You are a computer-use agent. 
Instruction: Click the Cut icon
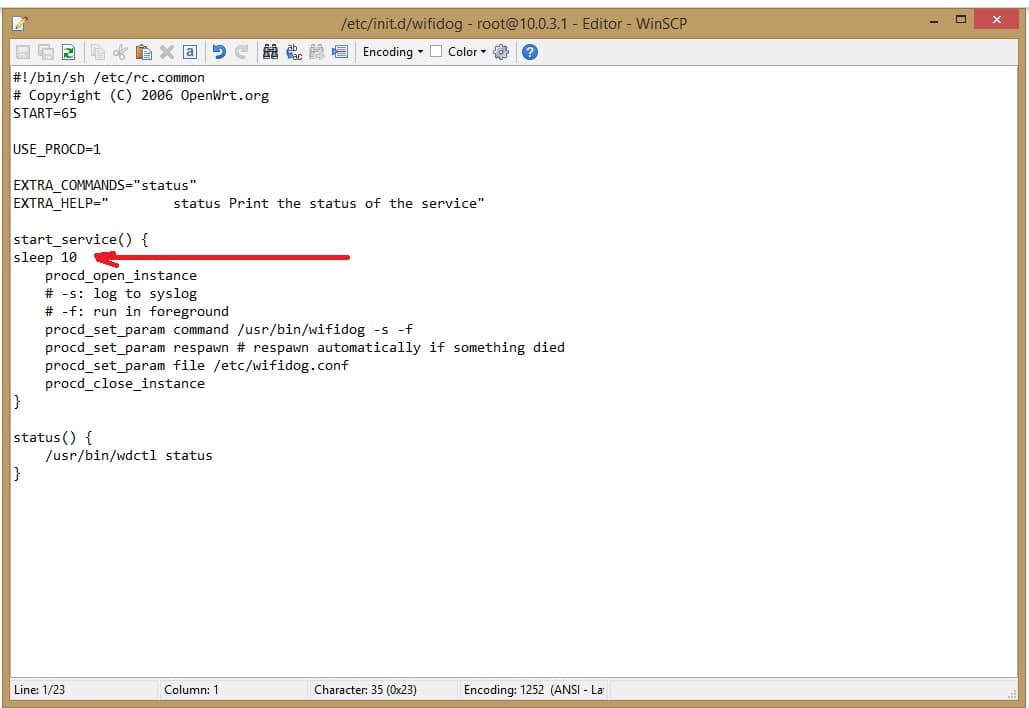(x=121, y=52)
